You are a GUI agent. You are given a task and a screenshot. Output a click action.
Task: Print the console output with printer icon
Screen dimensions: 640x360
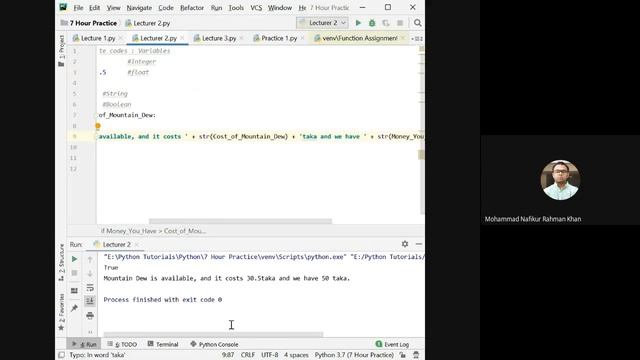[90, 316]
